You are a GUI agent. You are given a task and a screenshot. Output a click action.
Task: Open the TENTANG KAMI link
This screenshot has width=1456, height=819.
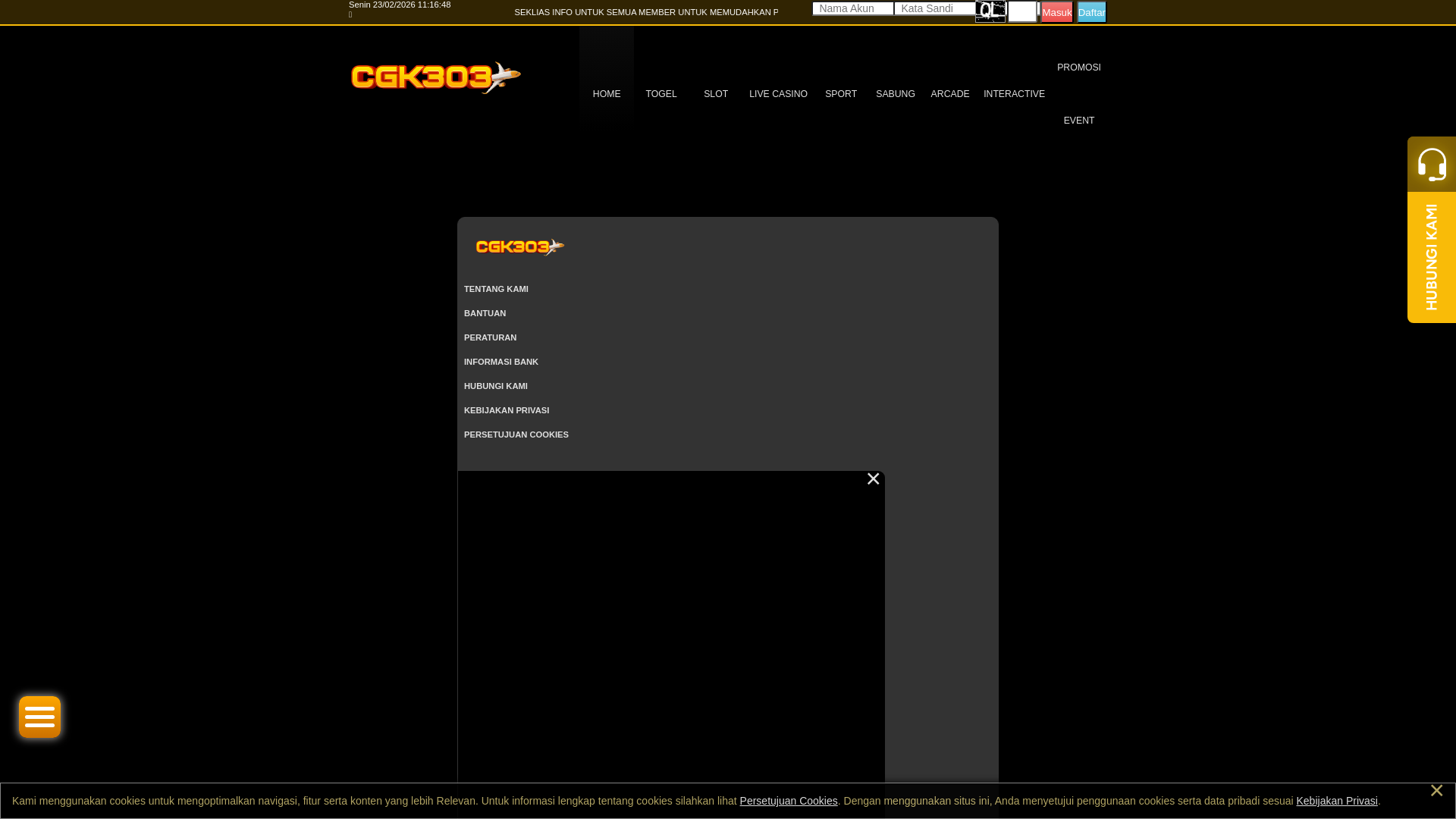[x=496, y=289]
